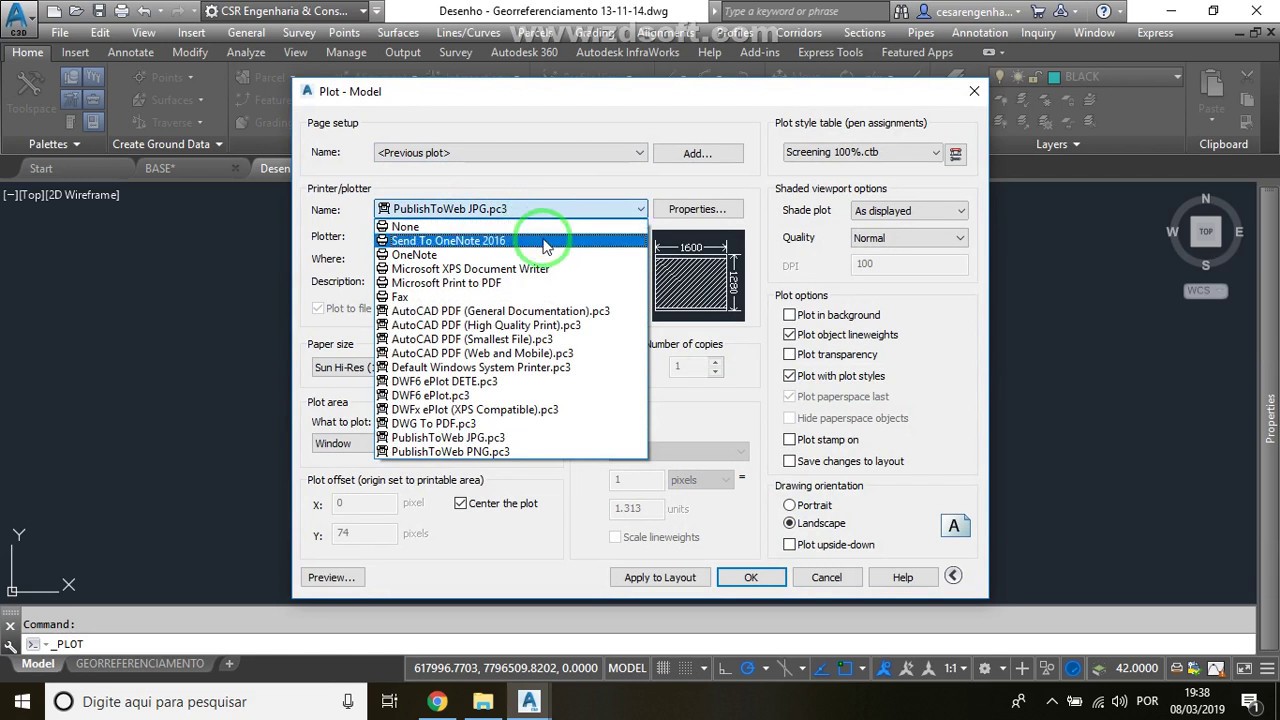Uncheck Plot object lineweights
1280x720 pixels.
click(789, 335)
